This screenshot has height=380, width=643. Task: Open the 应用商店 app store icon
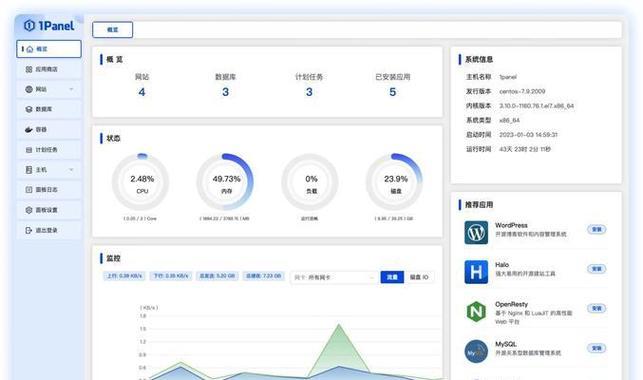pyautogui.click(x=29, y=69)
